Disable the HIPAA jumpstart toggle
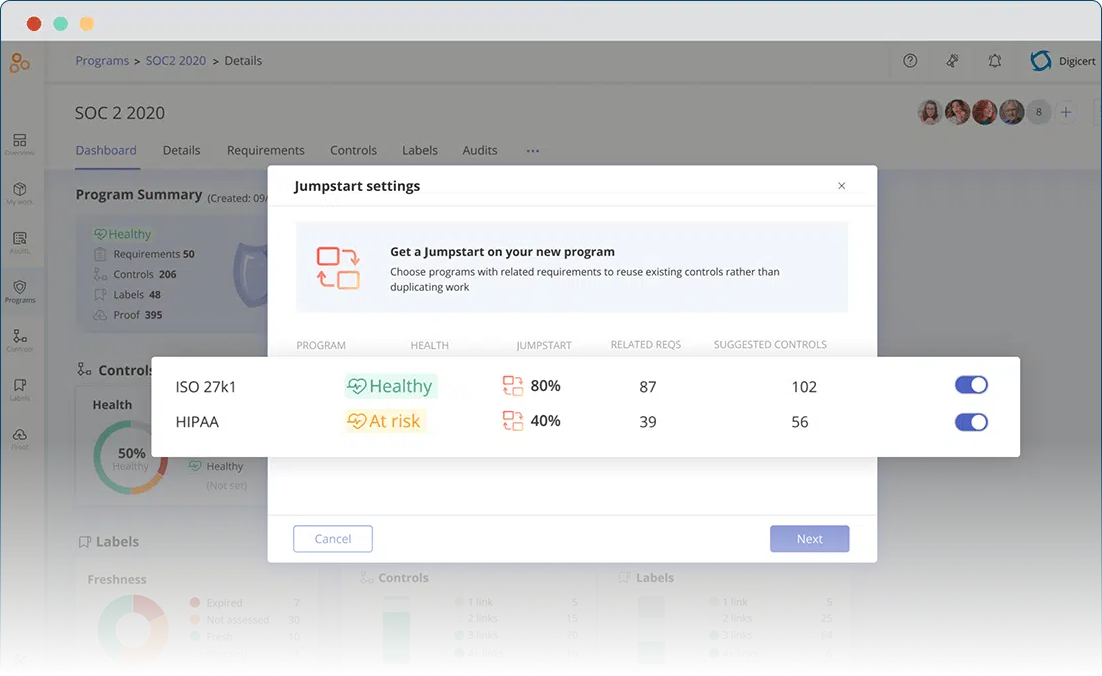Viewport: 1102px width, 676px height. (x=971, y=422)
